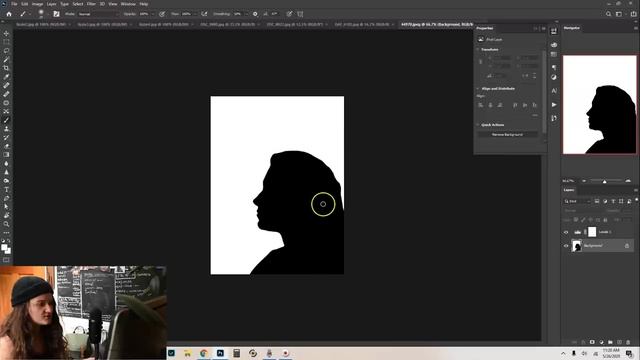Click the zoom in icon in Navigator
The height and width of the screenshot is (360, 640).
click(628, 181)
